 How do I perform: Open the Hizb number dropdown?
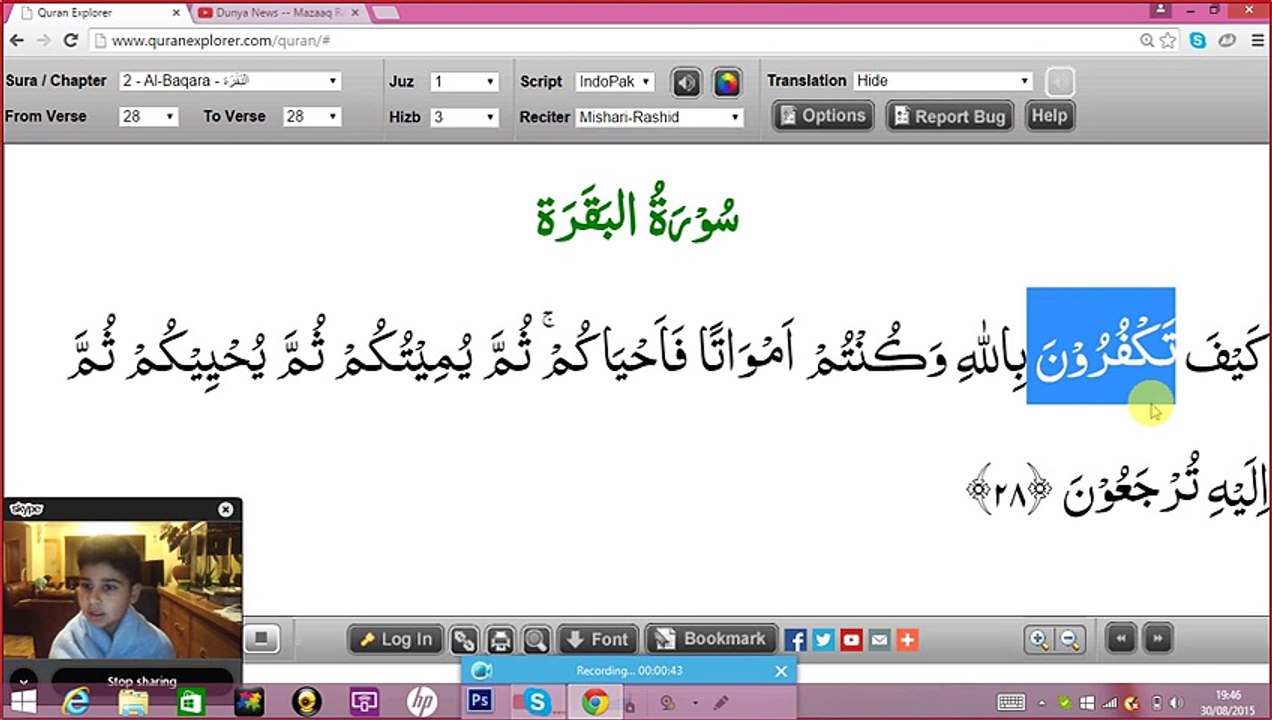[463, 117]
